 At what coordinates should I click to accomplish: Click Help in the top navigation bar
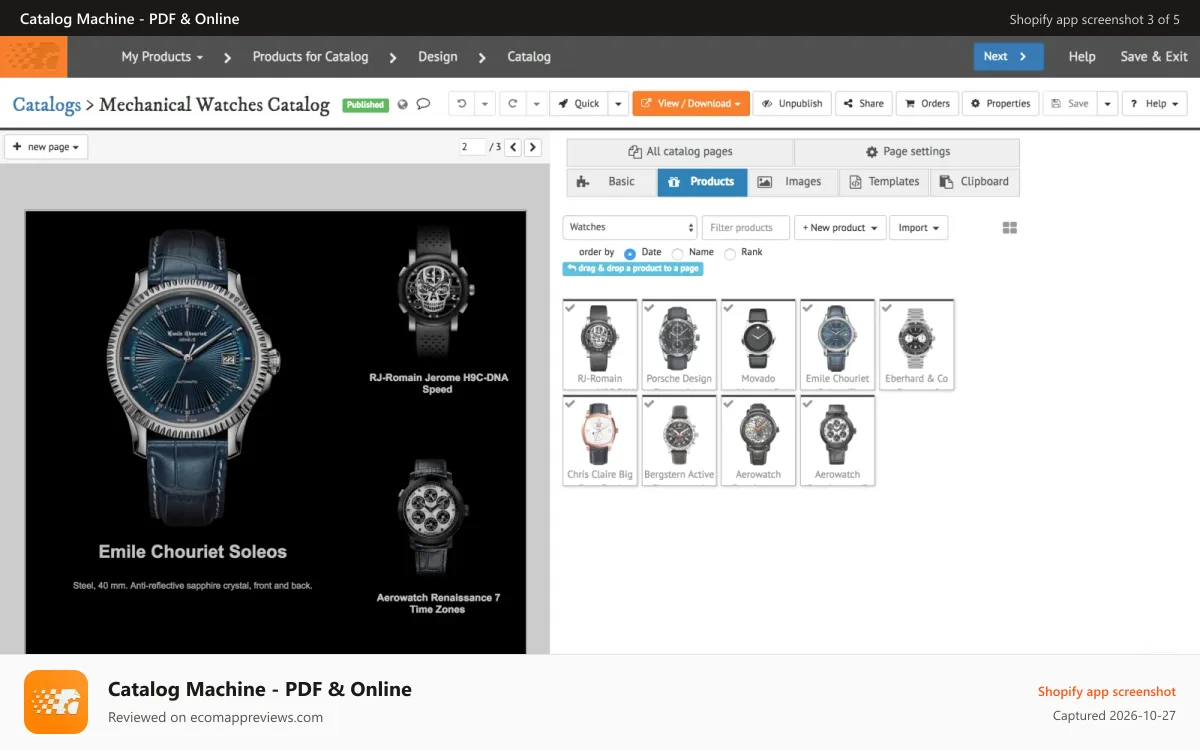[x=1082, y=57]
